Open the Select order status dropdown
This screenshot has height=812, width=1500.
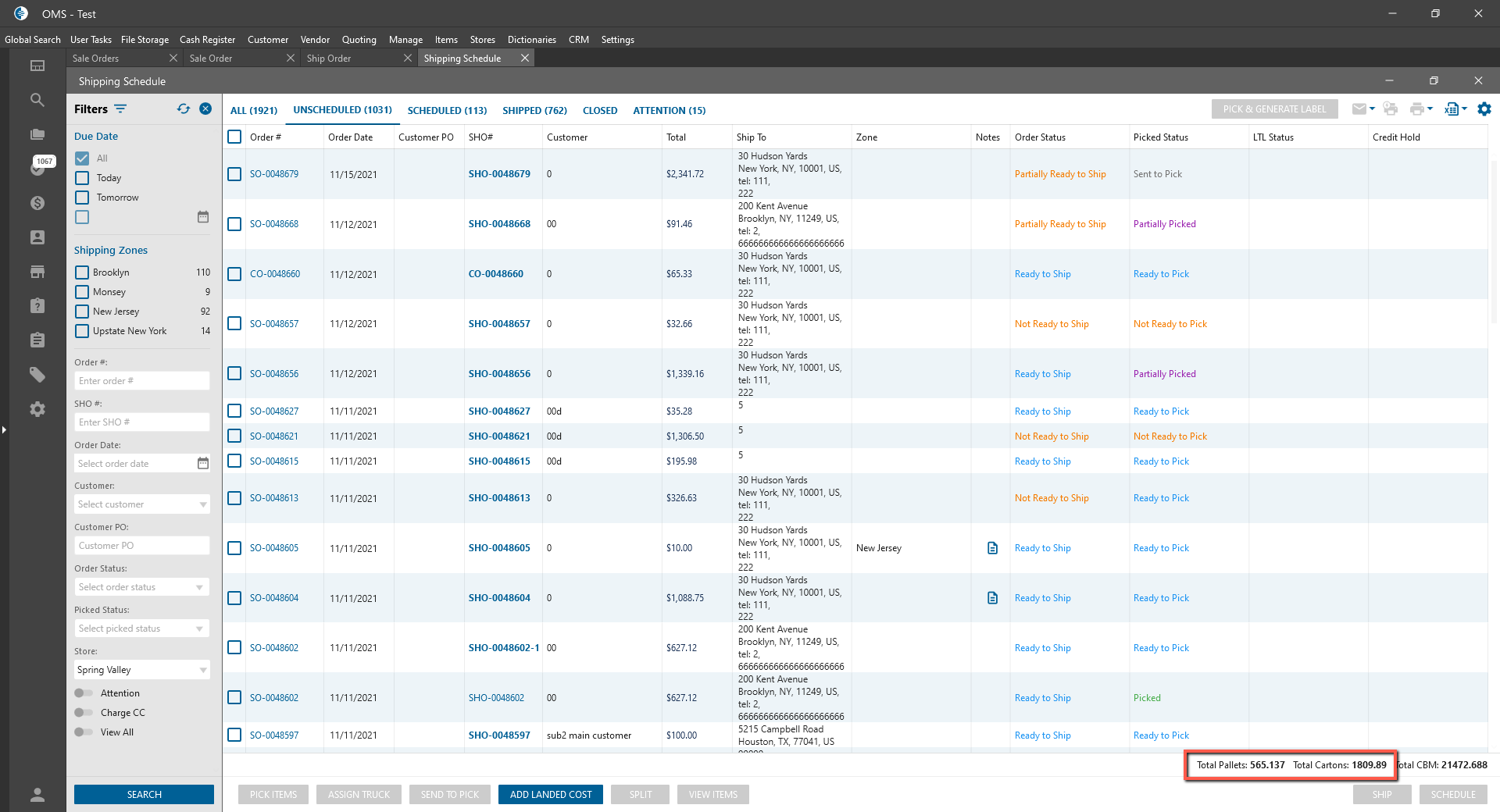[x=142, y=587]
